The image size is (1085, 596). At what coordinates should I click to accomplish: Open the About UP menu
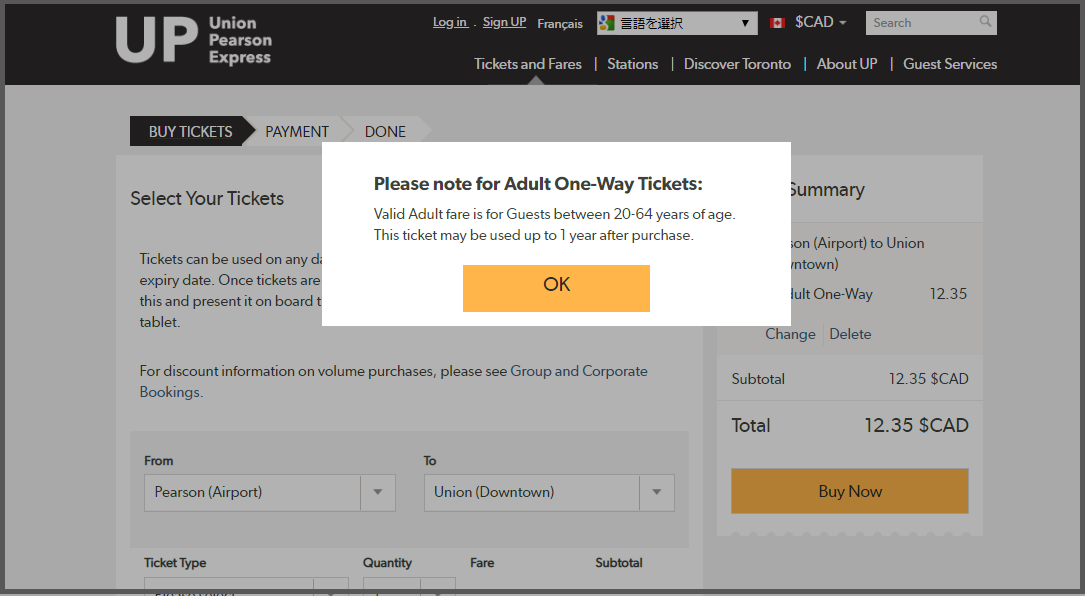(847, 64)
